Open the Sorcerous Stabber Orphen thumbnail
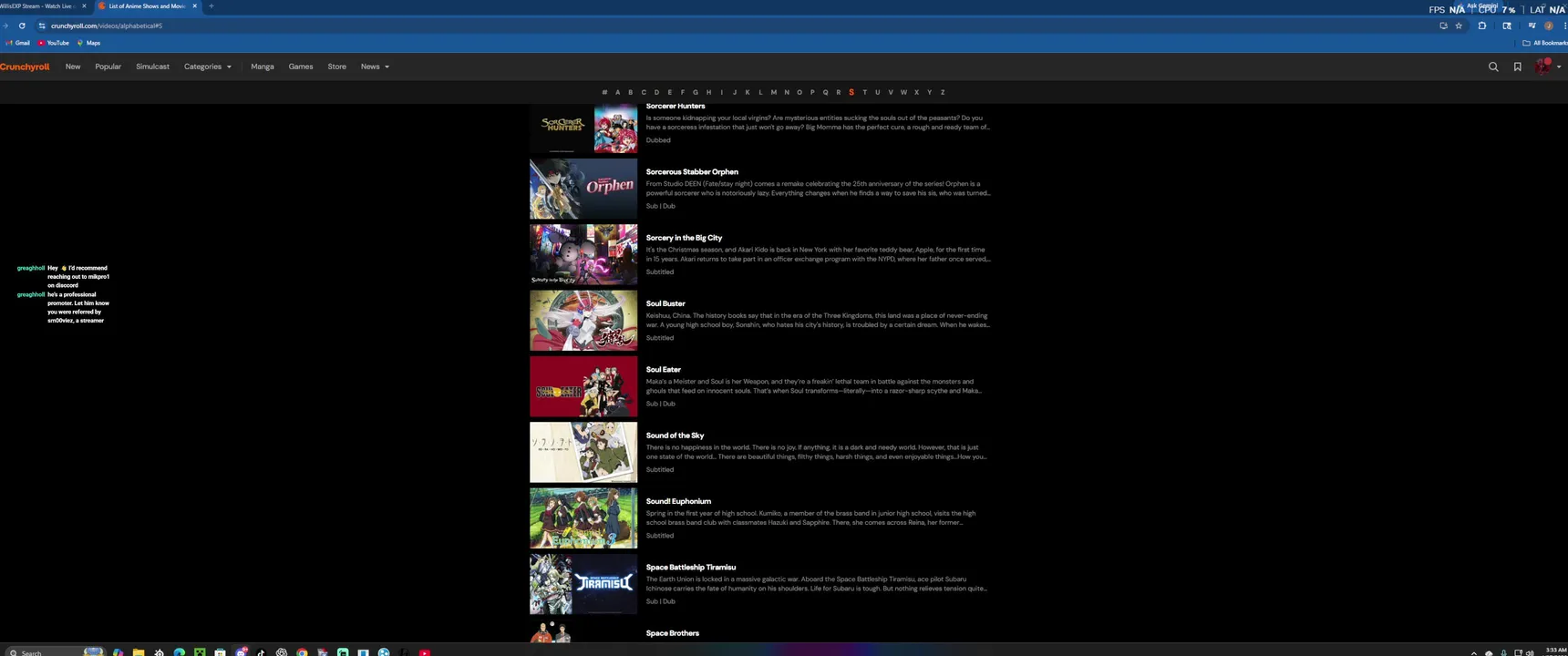This screenshot has width=1568, height=656. coord(583,189)
